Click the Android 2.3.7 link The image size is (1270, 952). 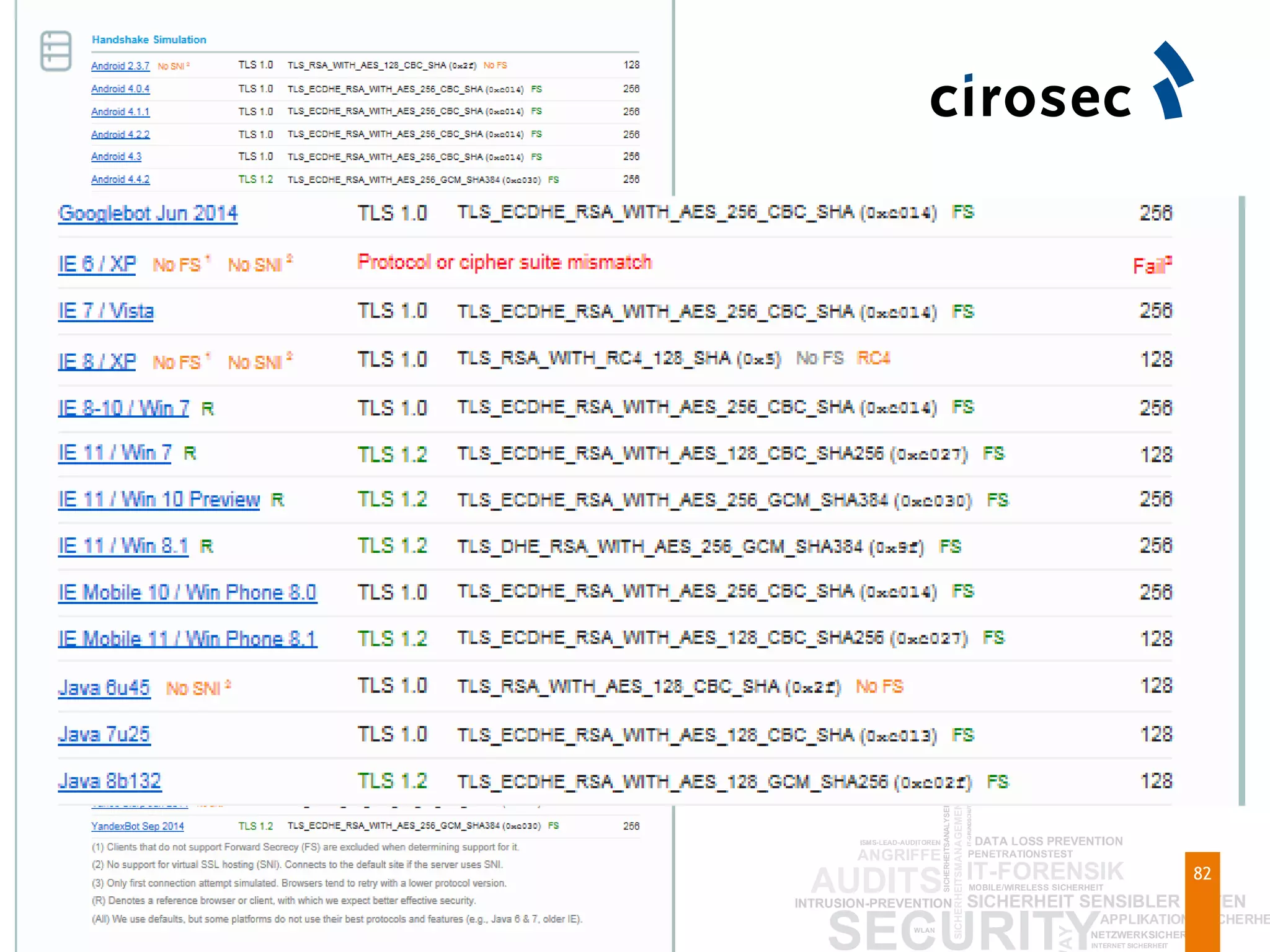point(120,66)
